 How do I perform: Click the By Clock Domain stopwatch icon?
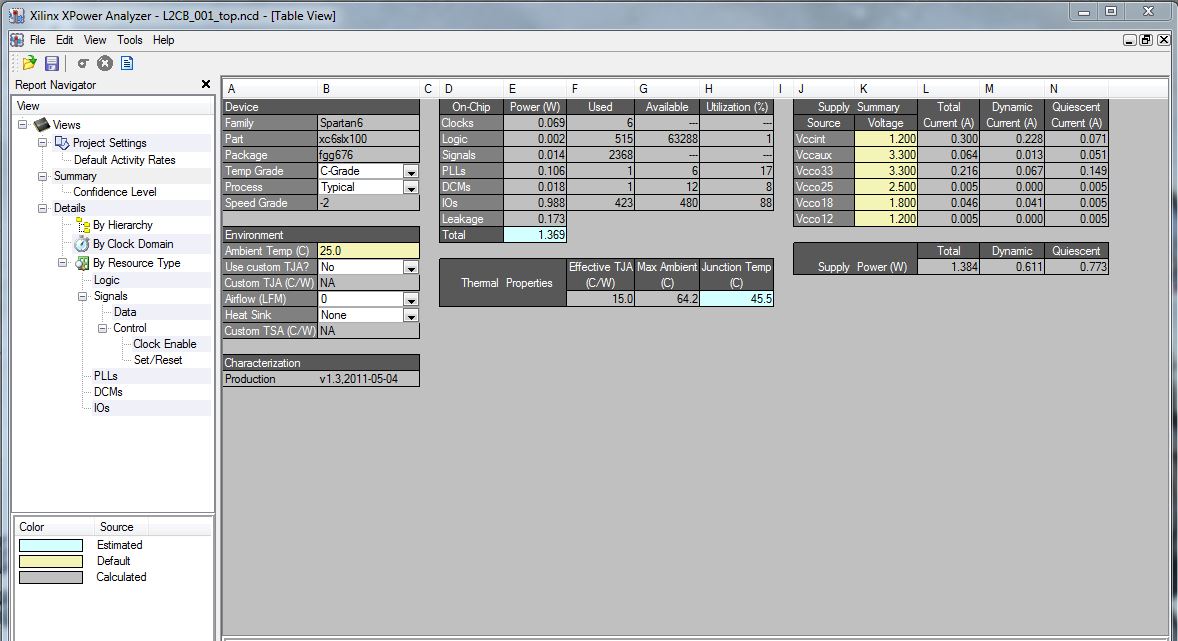pyautogui.click(x=81, y=243)
